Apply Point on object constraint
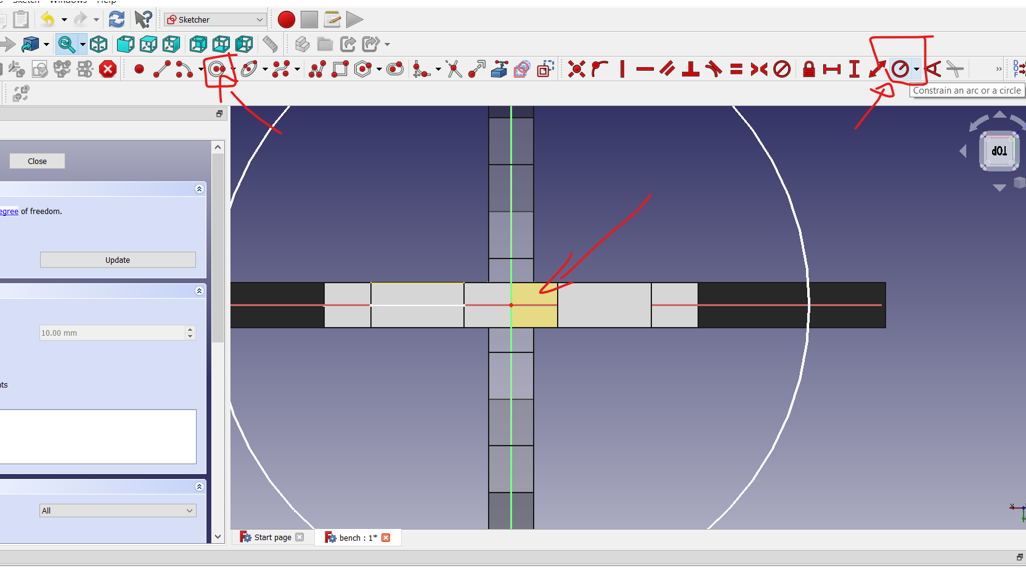1026x568 pixels. (x=599, y=69)
